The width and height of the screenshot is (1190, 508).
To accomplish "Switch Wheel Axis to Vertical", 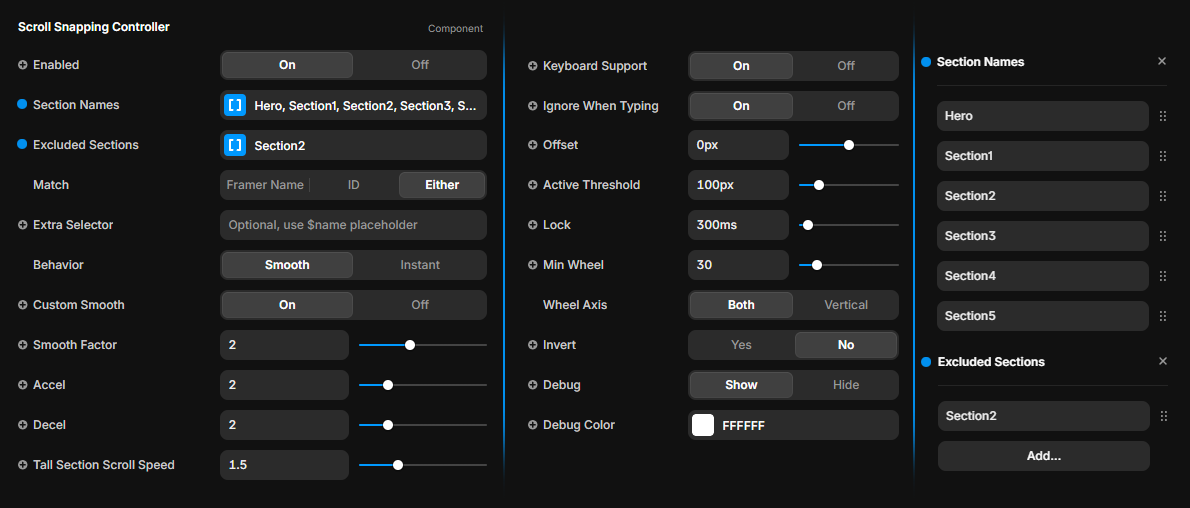I will coord(845,304).
